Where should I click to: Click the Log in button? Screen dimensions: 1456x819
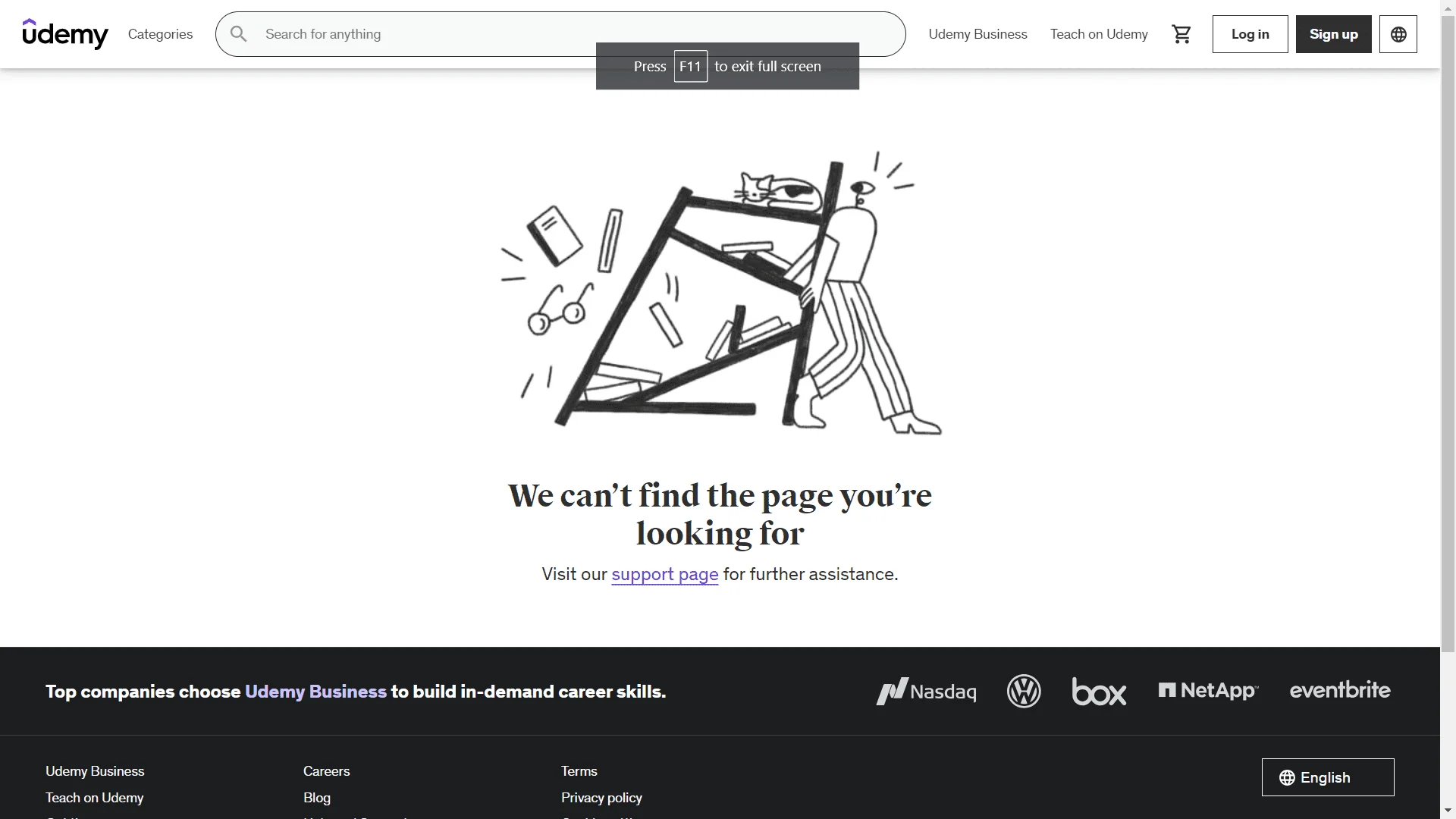point(1250,34)
